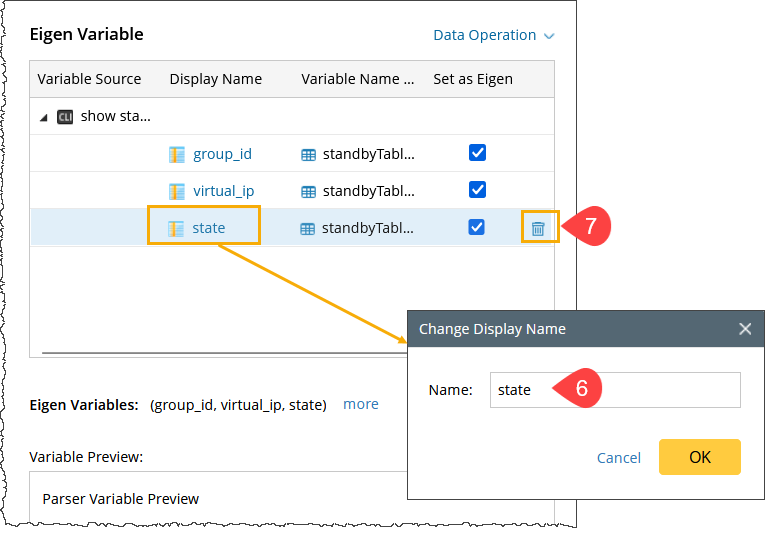The width and height of the screenshot is (765, 534).
Task: Click table icon in group_id row
Action: click(309, 155)
